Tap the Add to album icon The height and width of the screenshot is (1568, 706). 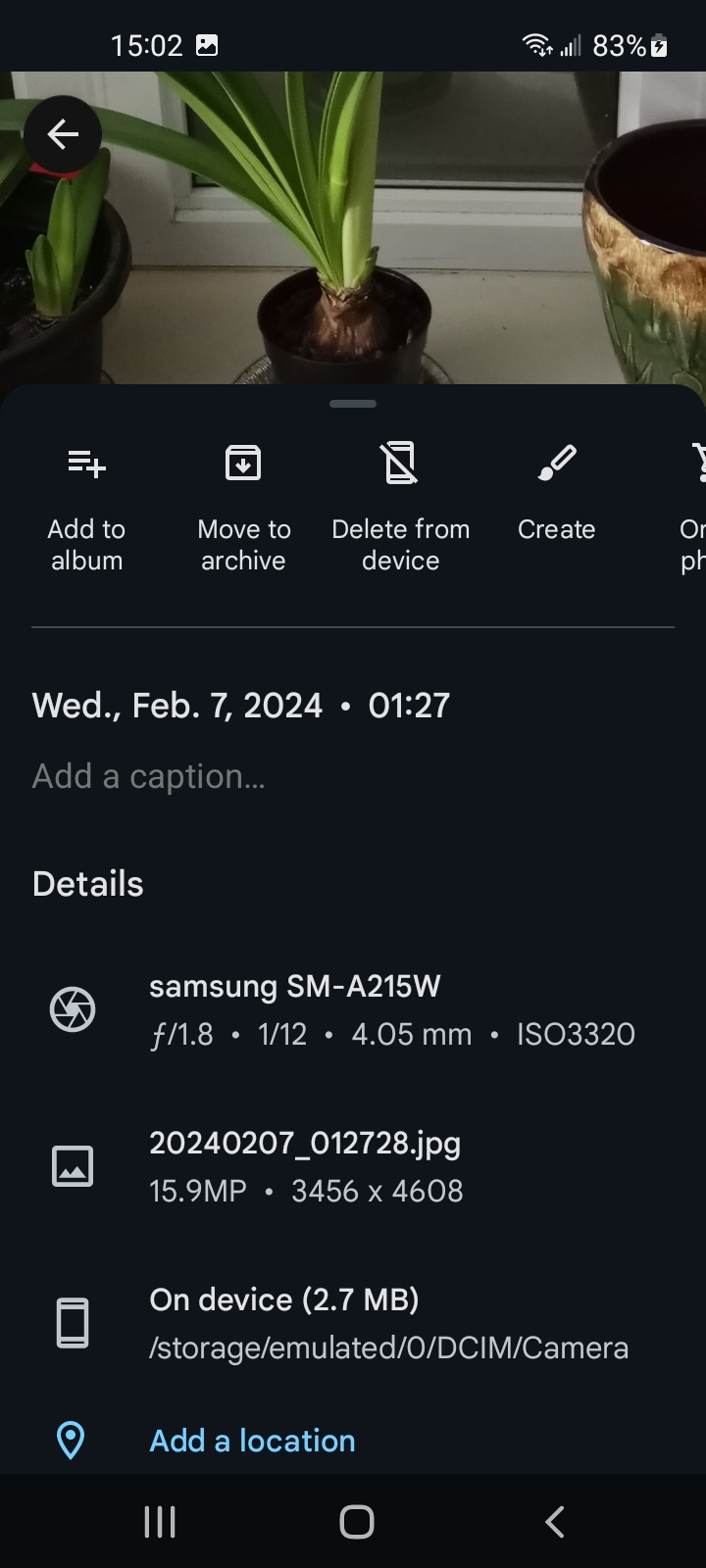coord(86,463)
